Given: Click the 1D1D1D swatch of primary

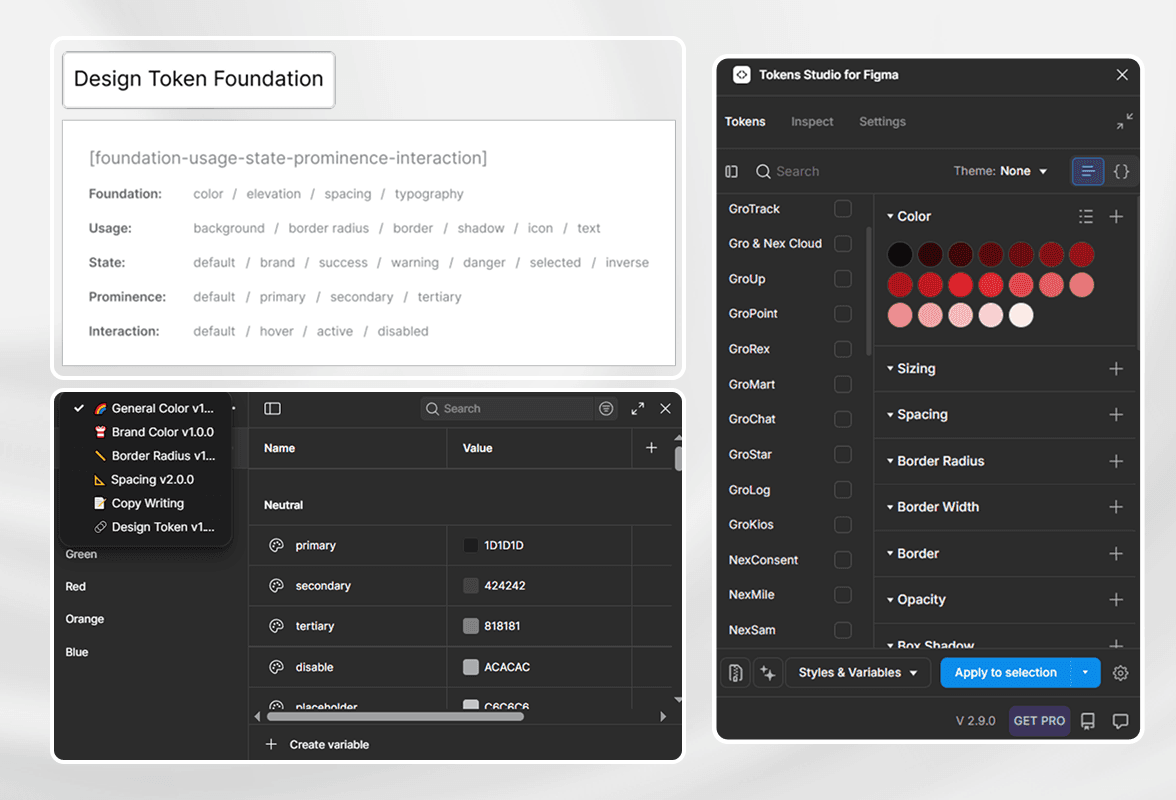Looking at the screenshot, I should (470, 545).
